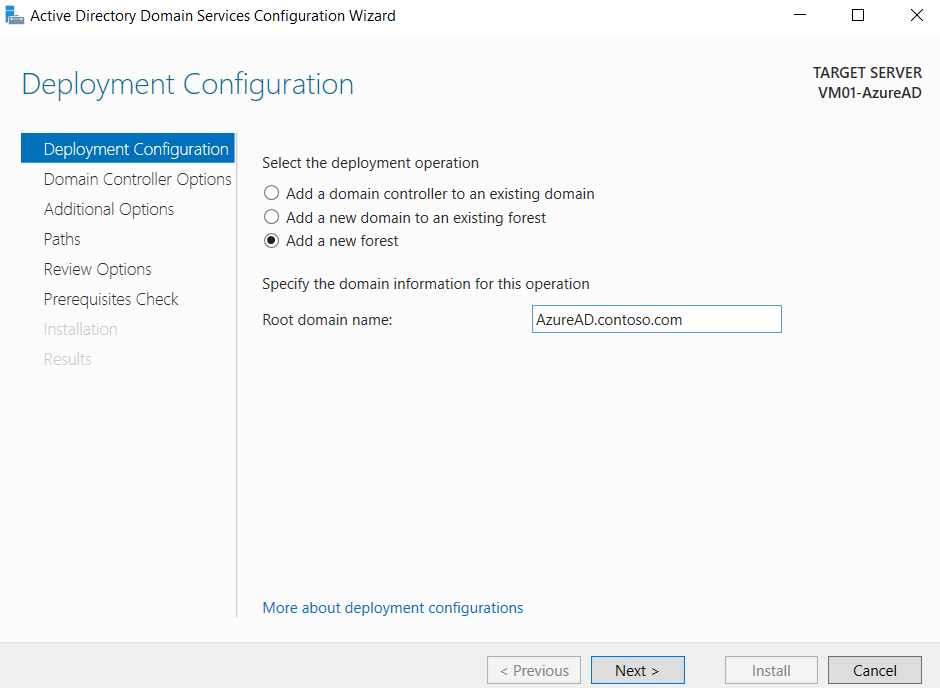
Task: Maximize the Configuration Wizard window
Action: (x=858, y=16)
